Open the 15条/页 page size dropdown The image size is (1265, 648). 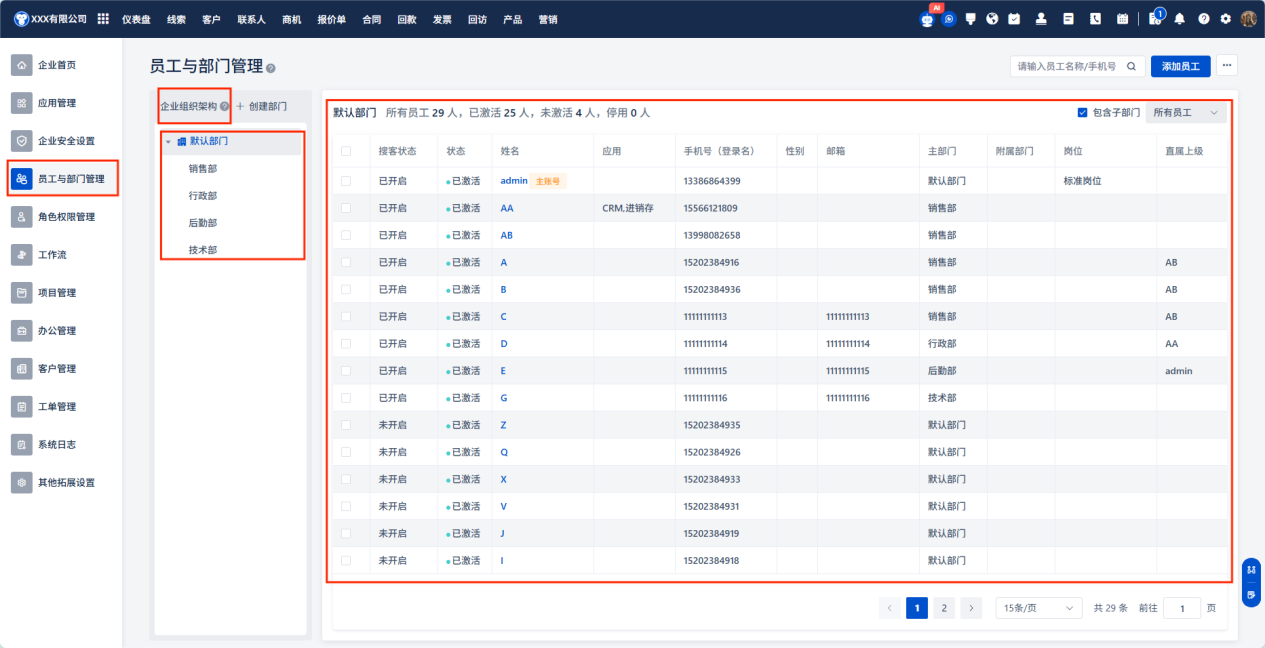[1039, 608]
